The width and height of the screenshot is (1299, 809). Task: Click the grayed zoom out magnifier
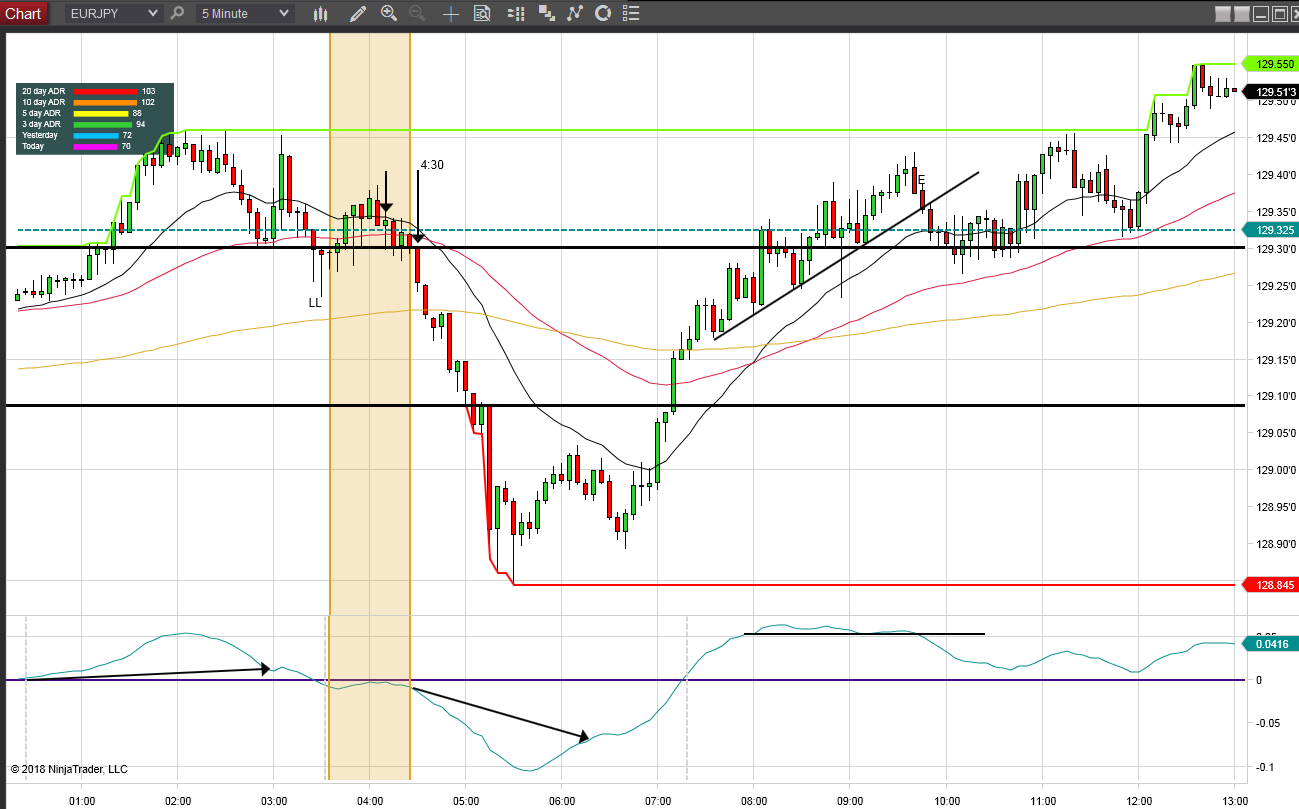[417, 14]
